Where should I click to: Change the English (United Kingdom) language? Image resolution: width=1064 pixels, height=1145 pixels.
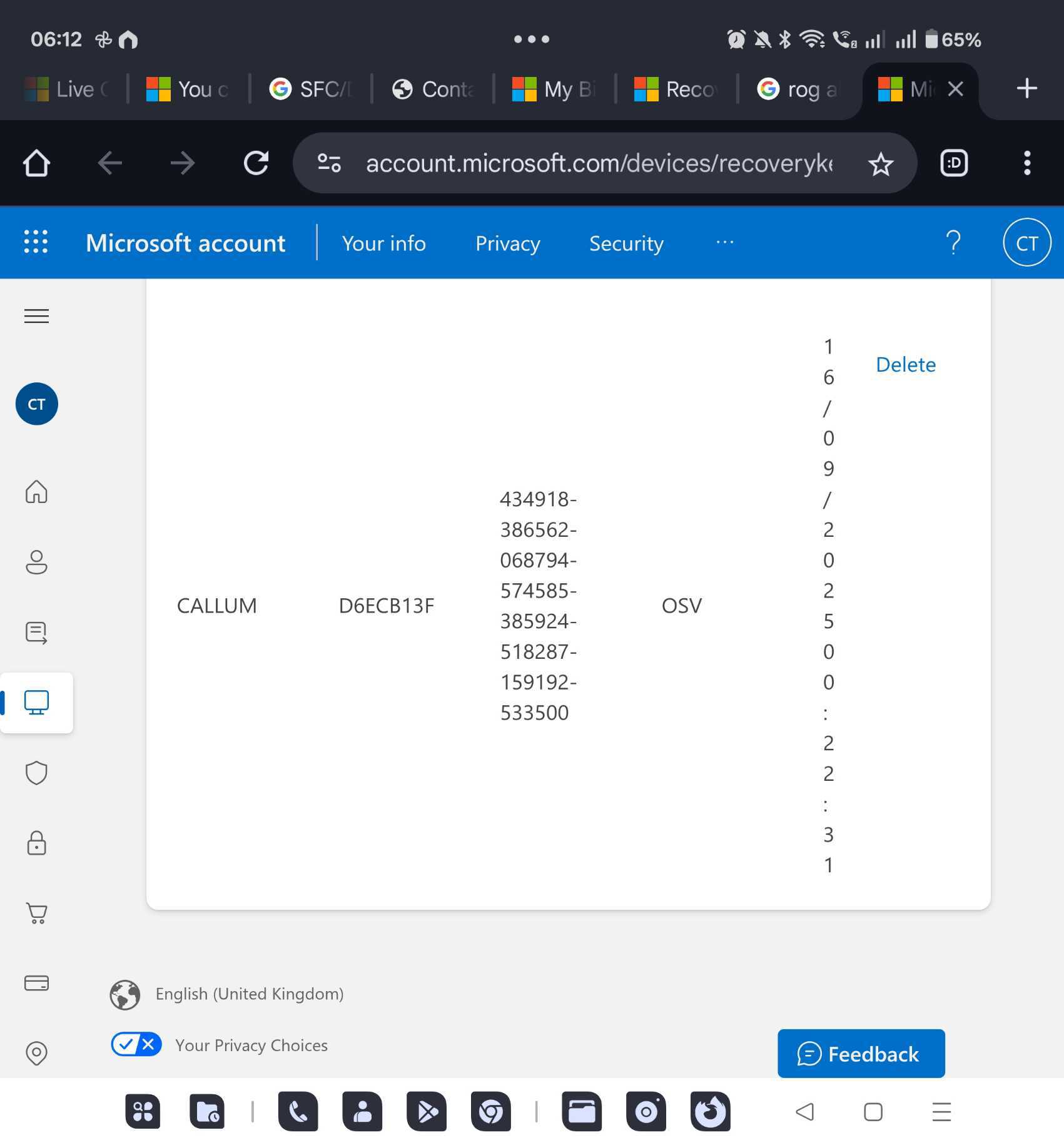point(250,994)
